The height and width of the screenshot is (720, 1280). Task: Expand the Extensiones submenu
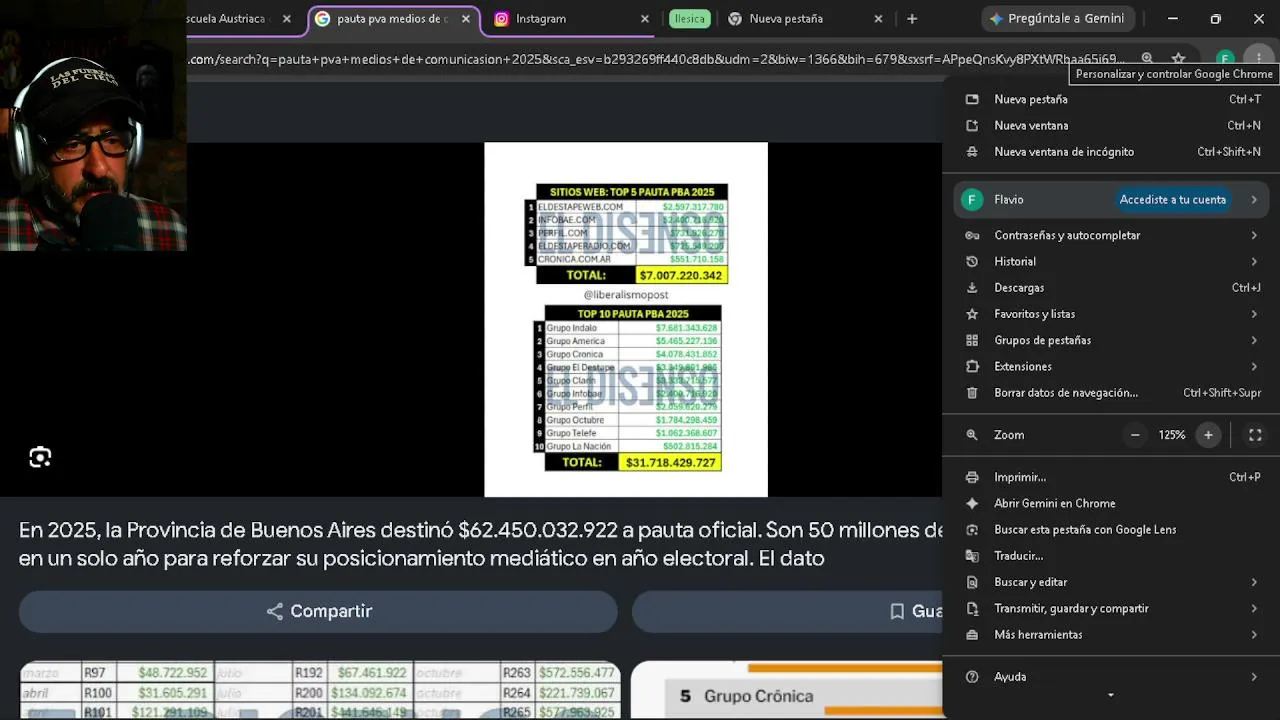point(1254,367)
